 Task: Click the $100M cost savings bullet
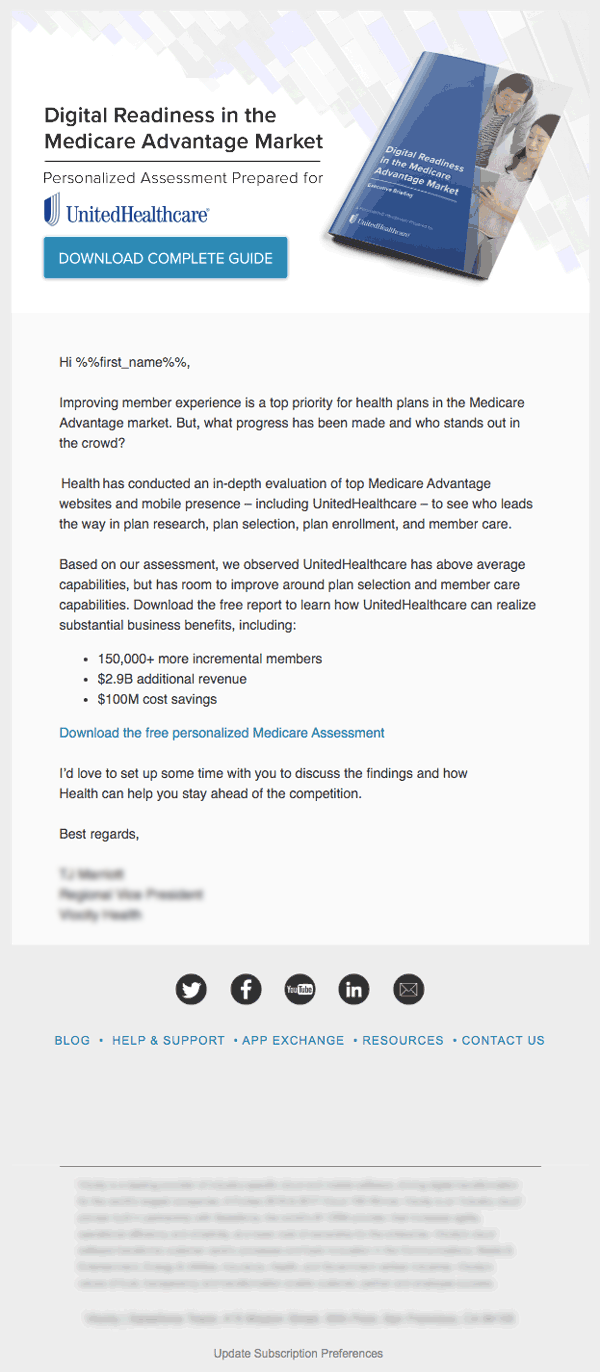click(157, 699)
